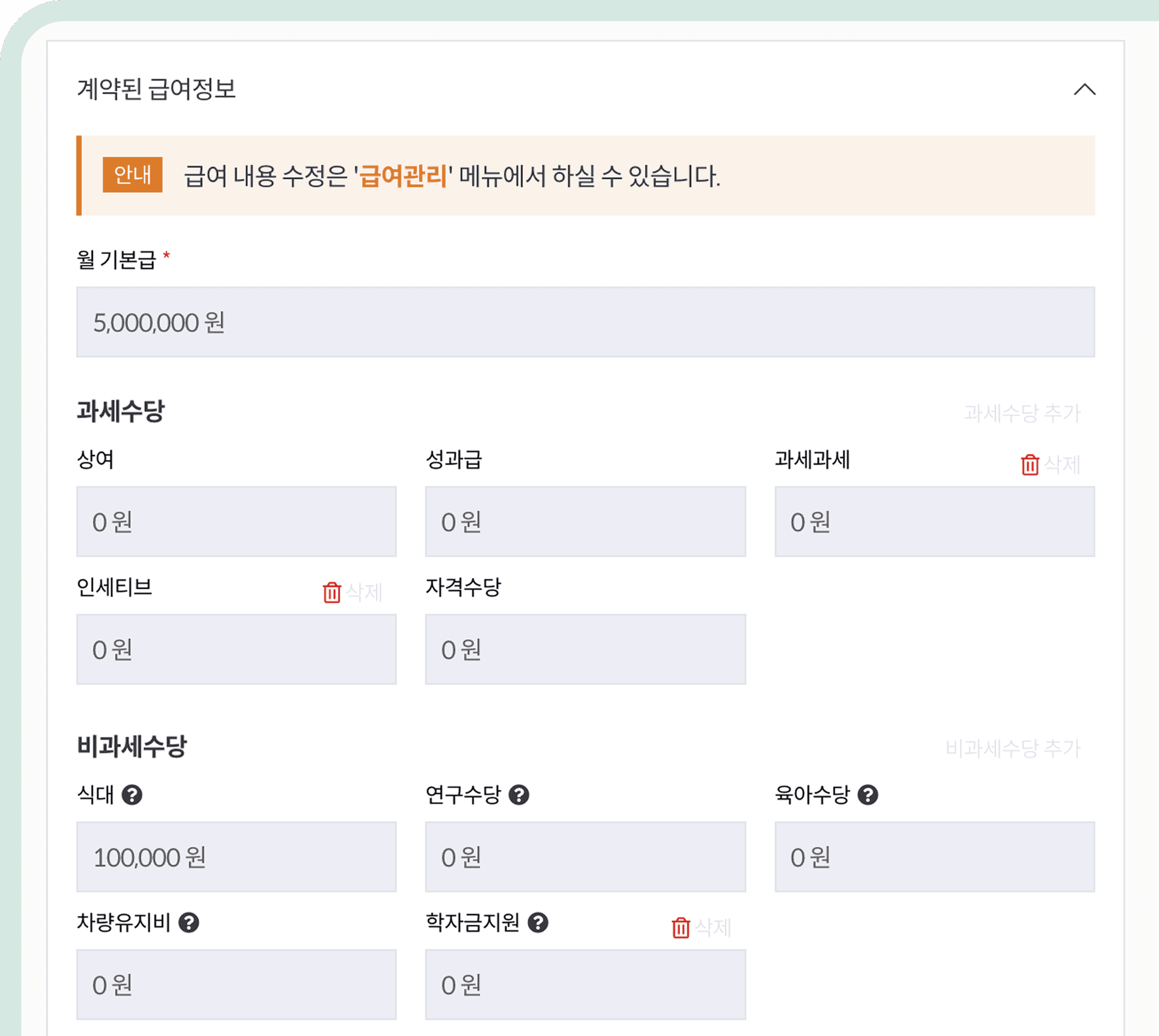The width and height of the screenshot is (1159, 1036).
Task: Click the 학자금지원 amount field
Action: point(585,984)
